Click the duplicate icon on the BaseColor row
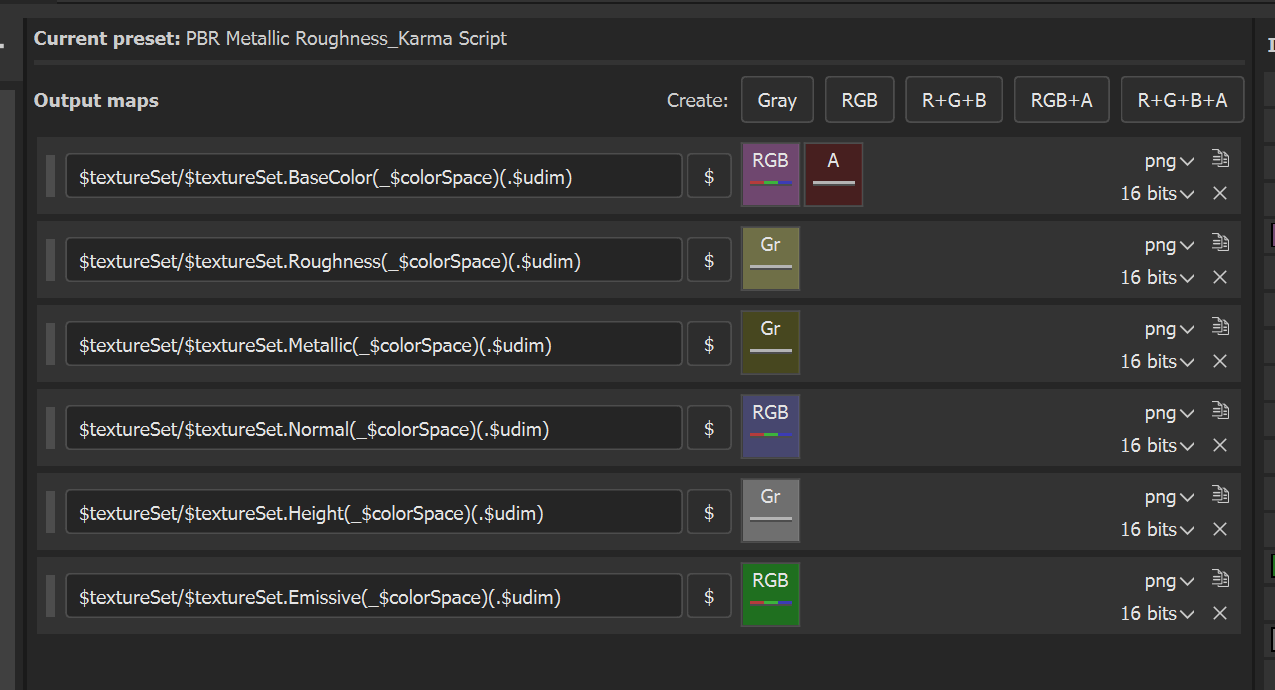This screenshot has width=1275, height=690. [x=1220, y=158]
